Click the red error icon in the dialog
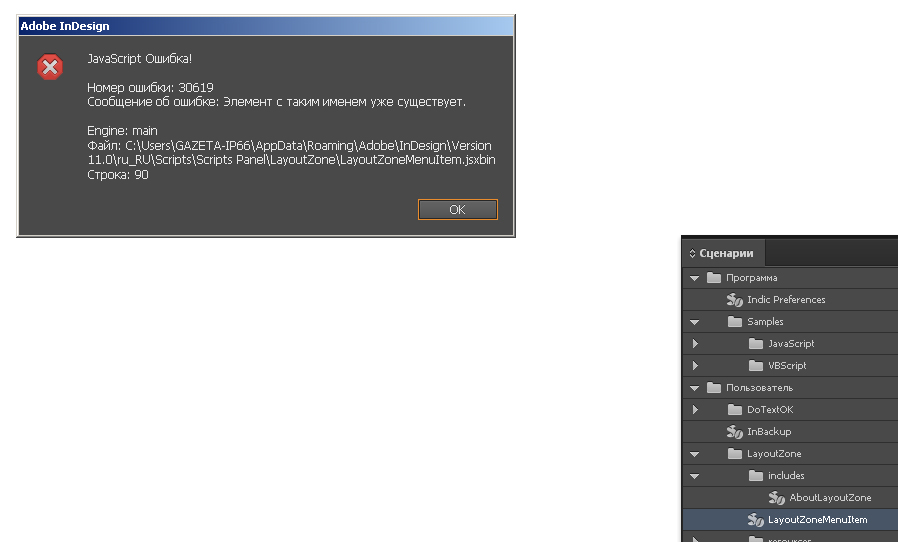The width and height of the screenshot is (898, 542). click(x=50, y=67)
